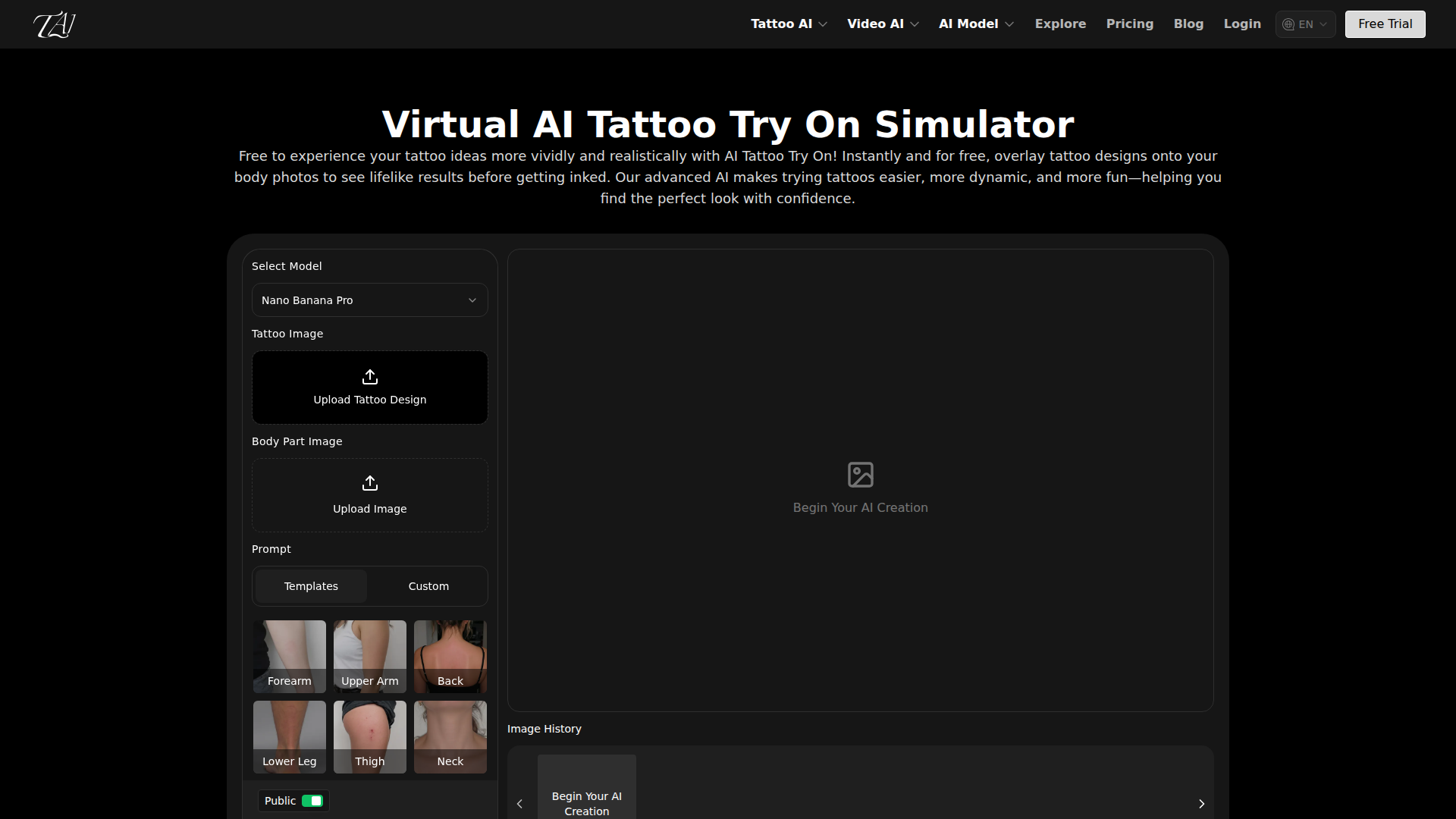The height and width of the screenshot is (819, 1456).
Task: Click the image placeholder icon in canvas
Action: tap(860, 475)
